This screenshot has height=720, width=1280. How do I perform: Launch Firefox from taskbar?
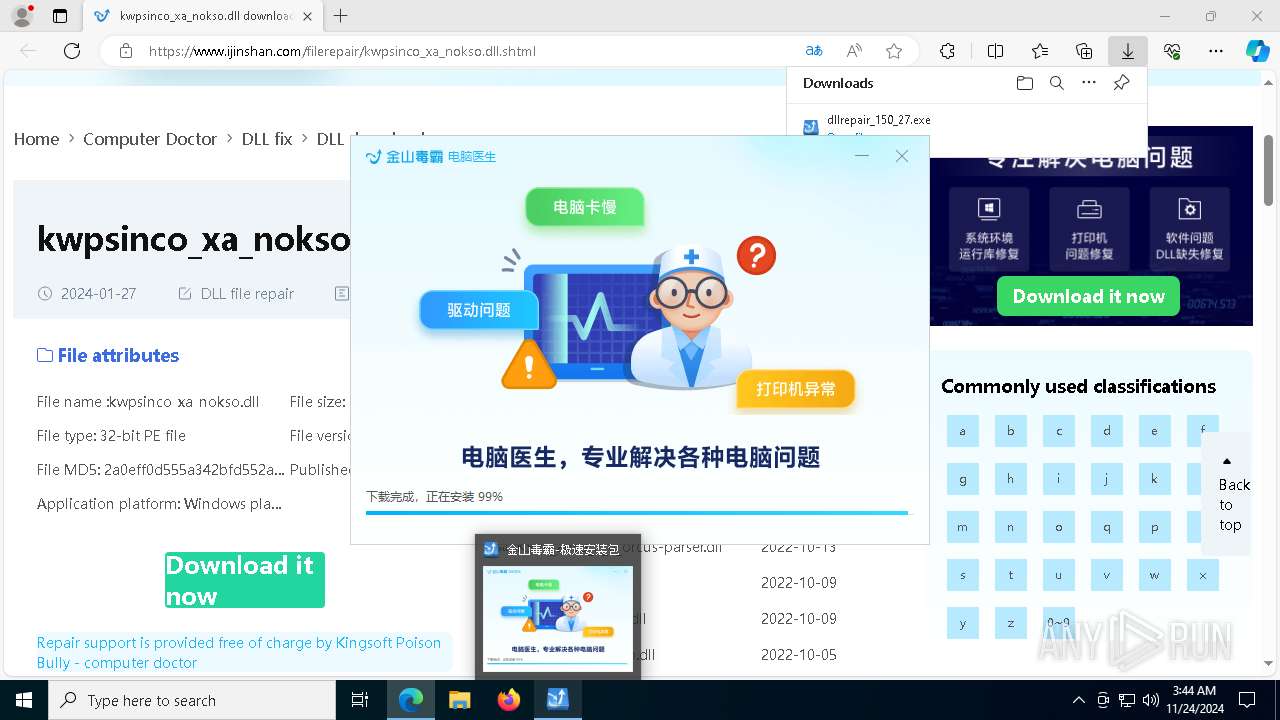(x=509, y=700)
